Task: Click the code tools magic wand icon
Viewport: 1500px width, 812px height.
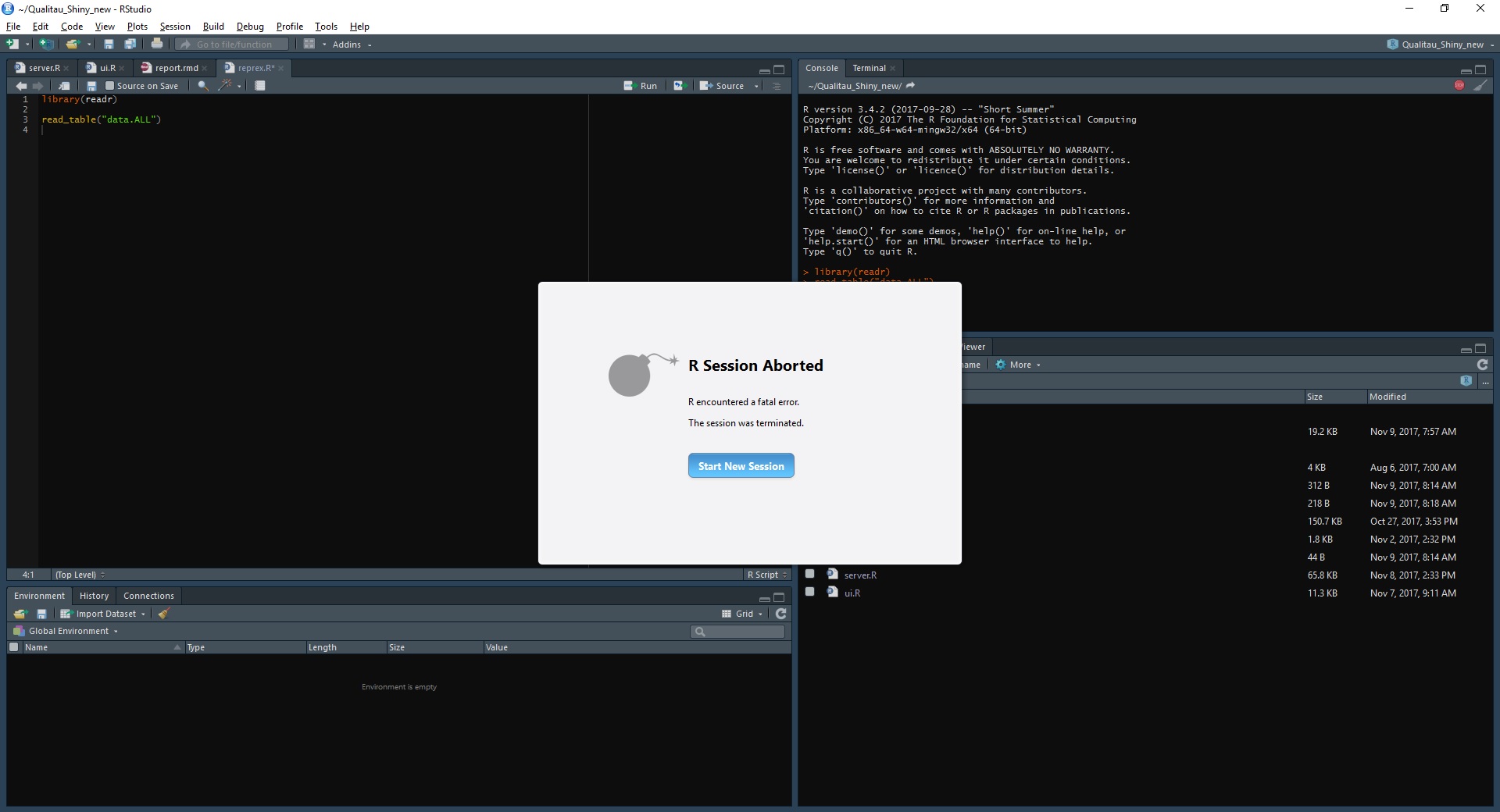Action: pyautogui.click(x=226, y=86)
